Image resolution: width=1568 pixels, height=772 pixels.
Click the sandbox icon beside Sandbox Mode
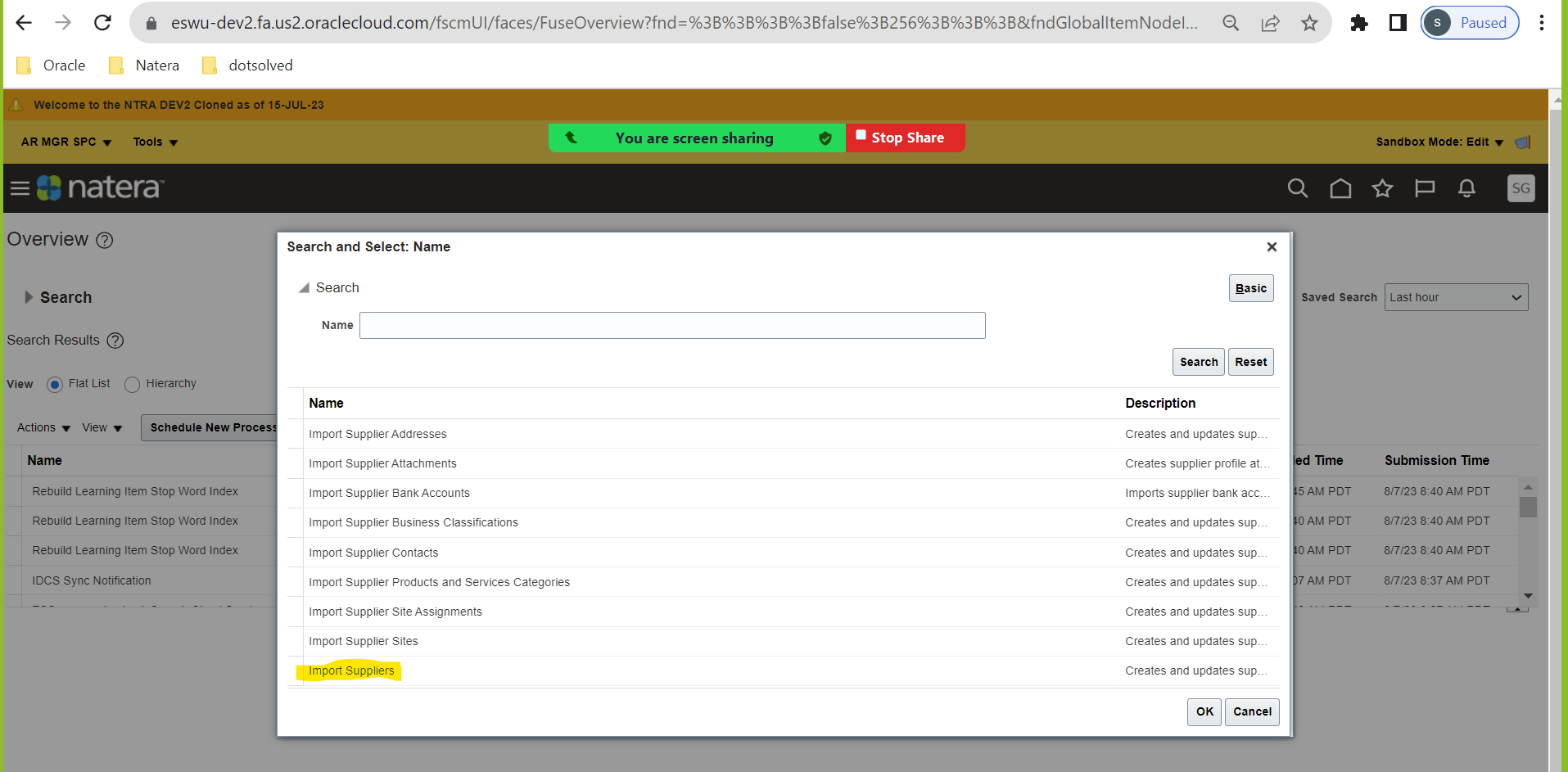[1523, 142]
